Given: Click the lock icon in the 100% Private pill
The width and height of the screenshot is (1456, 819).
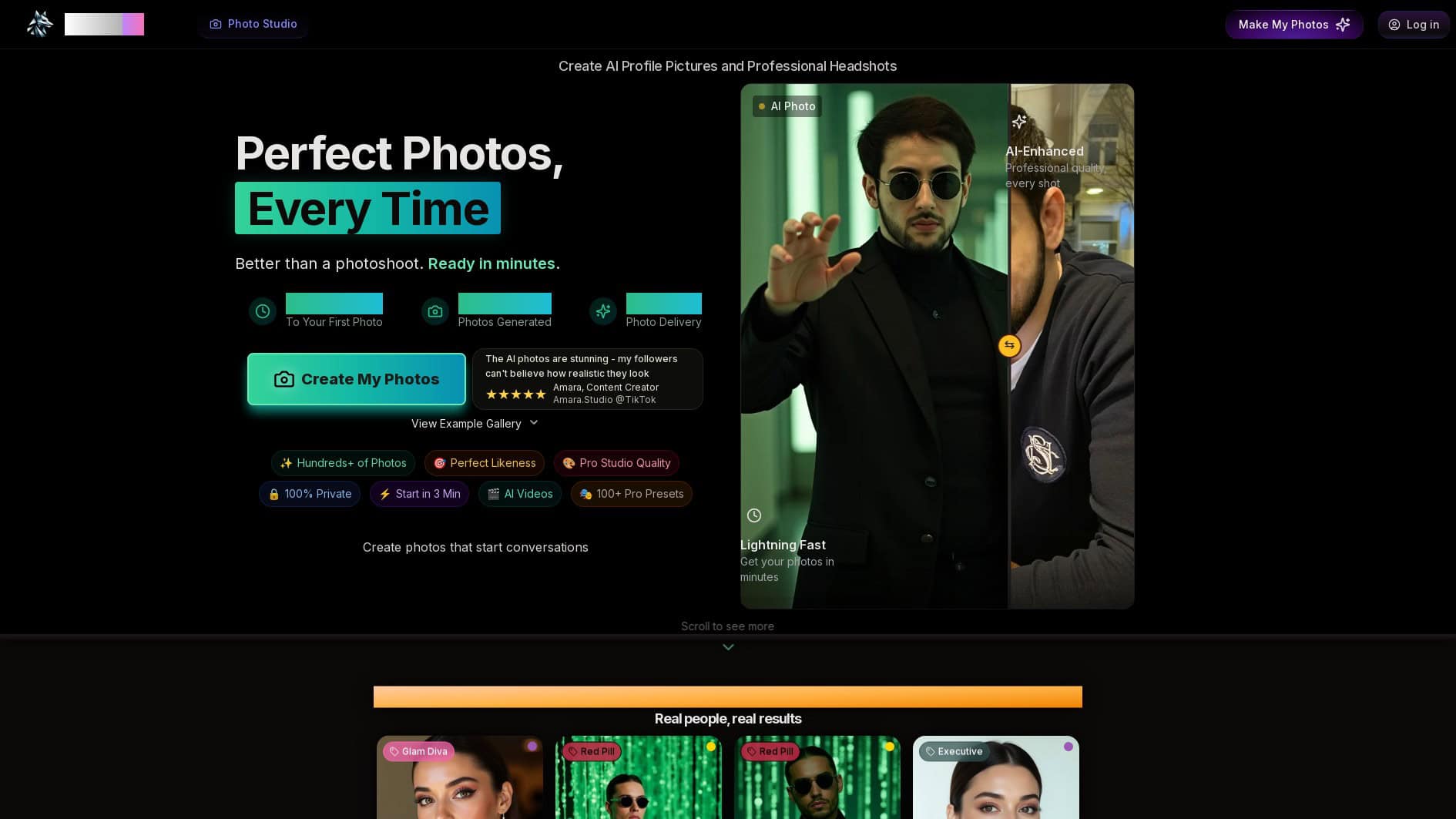Looking at the screenshot, I should [275, 494].
